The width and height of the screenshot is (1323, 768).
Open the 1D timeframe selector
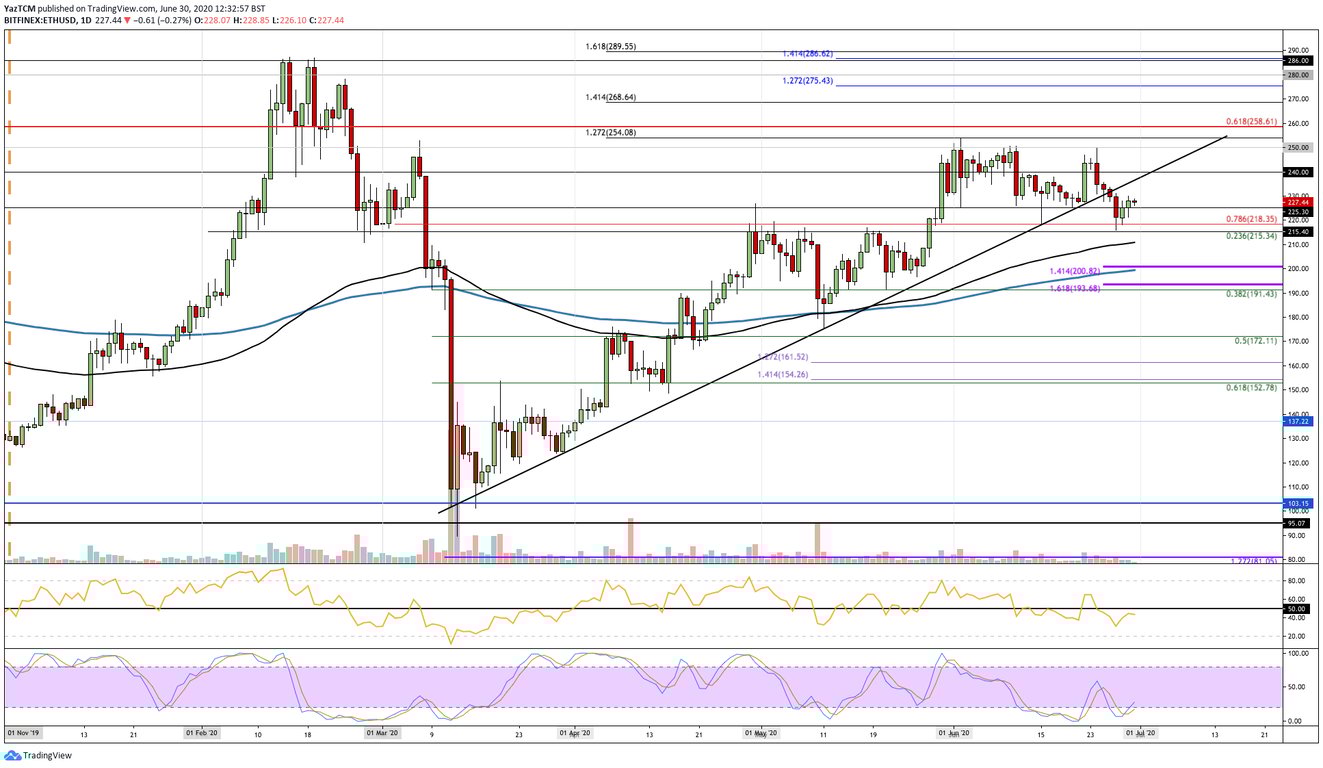[x=86, y=18]
